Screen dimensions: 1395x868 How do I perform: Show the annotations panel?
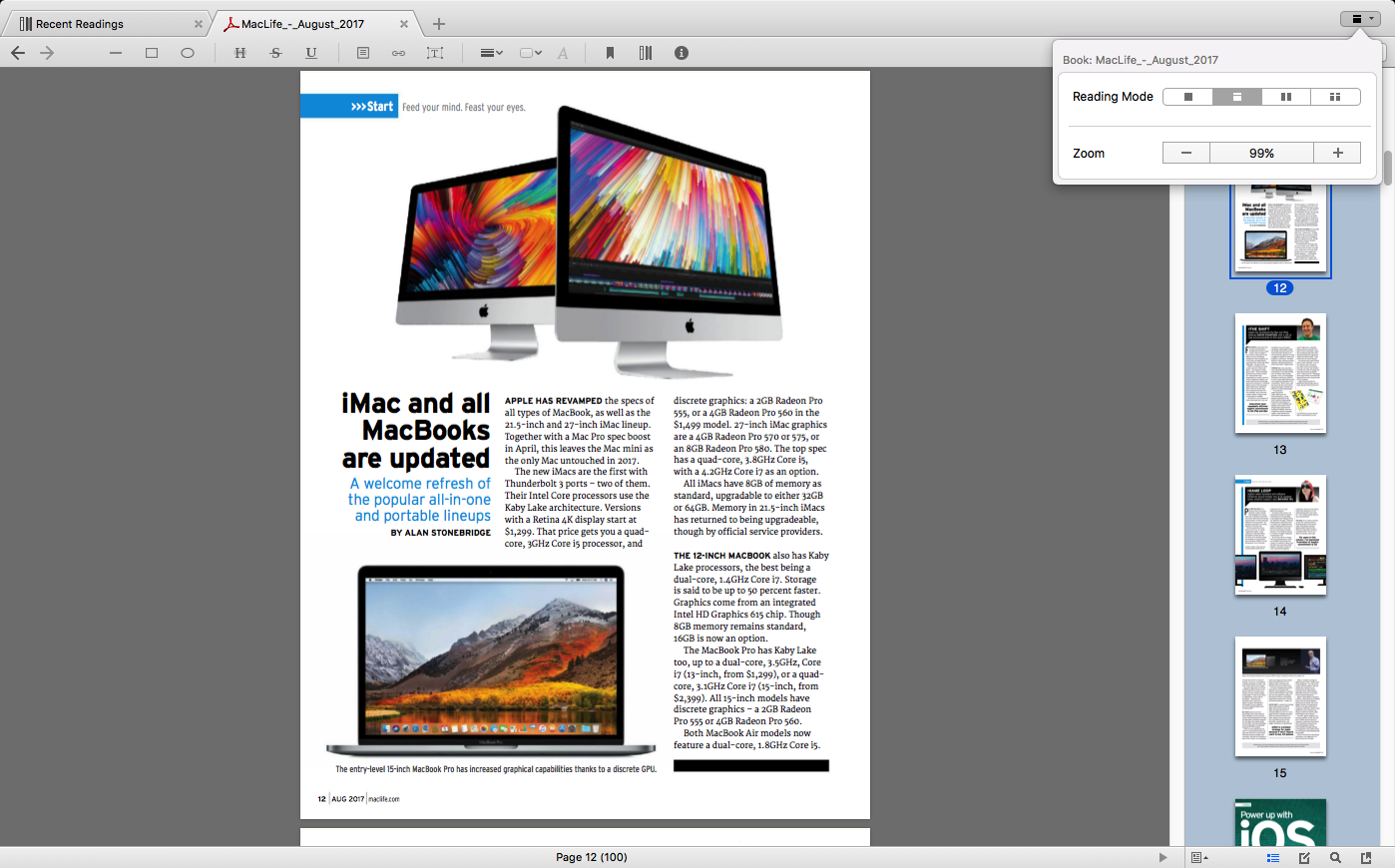point(1304,857)
